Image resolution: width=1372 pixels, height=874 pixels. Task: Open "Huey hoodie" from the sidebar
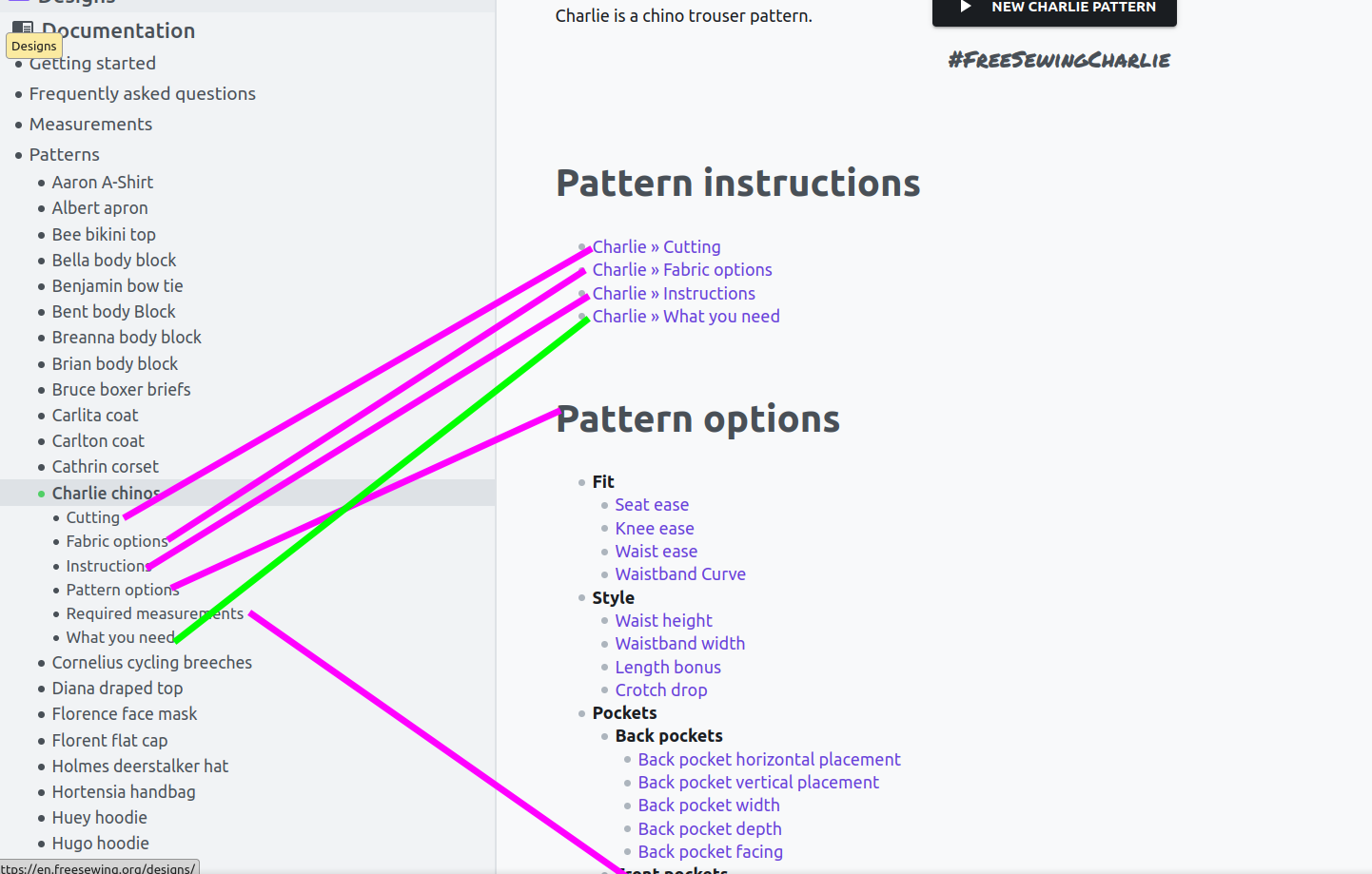click(x=99, y=817)
